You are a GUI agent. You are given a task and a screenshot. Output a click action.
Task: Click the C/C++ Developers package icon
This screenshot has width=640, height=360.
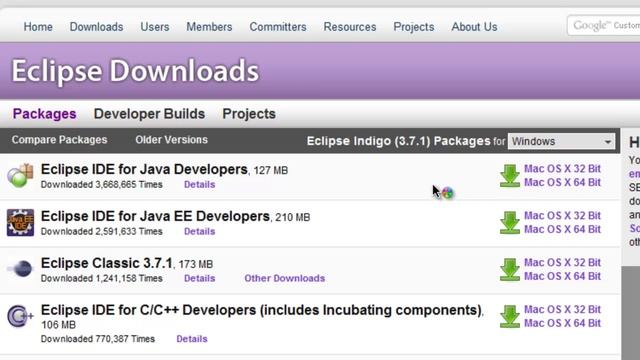pyautogui.click(x=20, y=316)
